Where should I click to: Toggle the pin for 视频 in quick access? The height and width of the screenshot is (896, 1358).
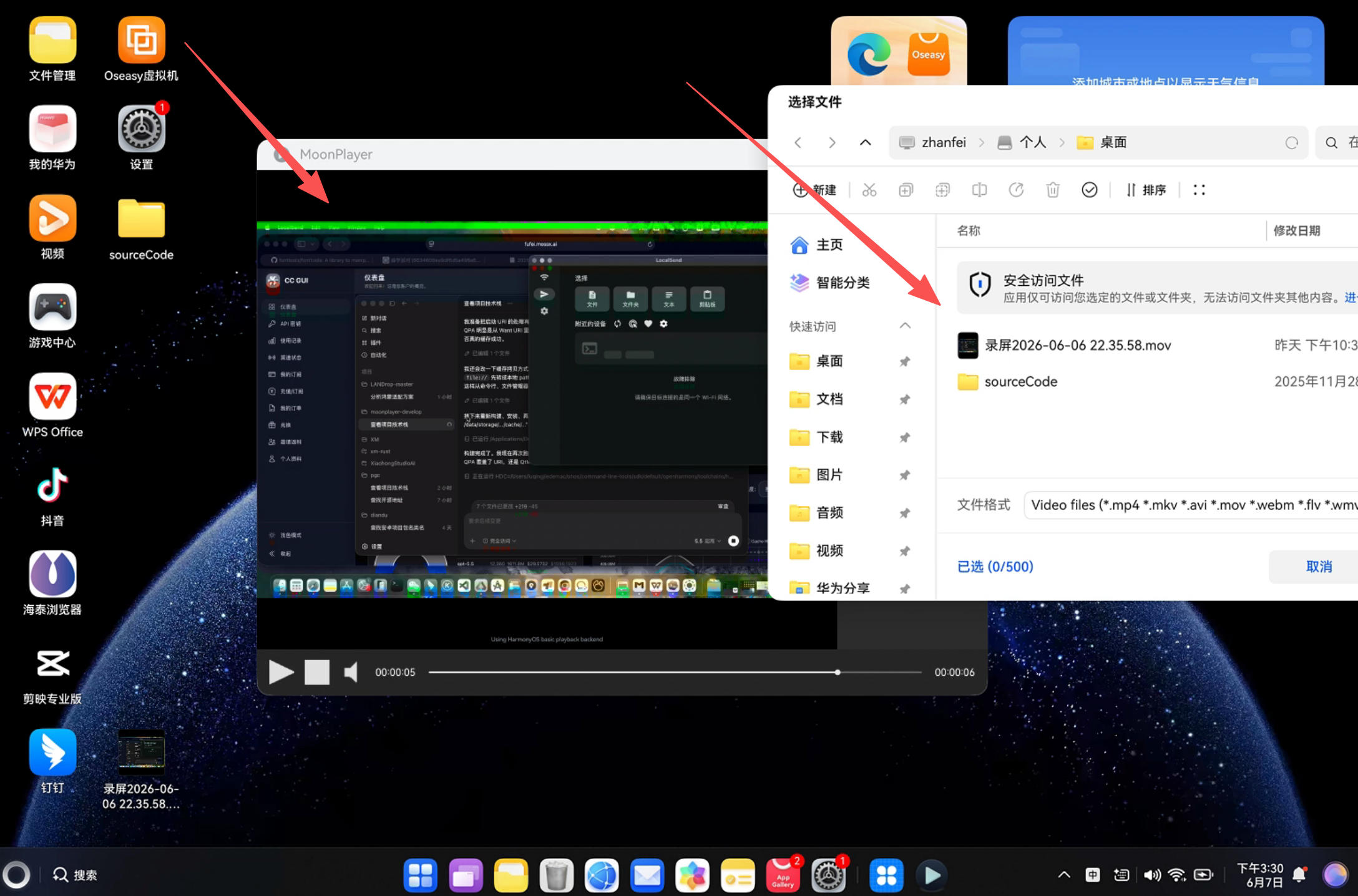pos(904,551)
